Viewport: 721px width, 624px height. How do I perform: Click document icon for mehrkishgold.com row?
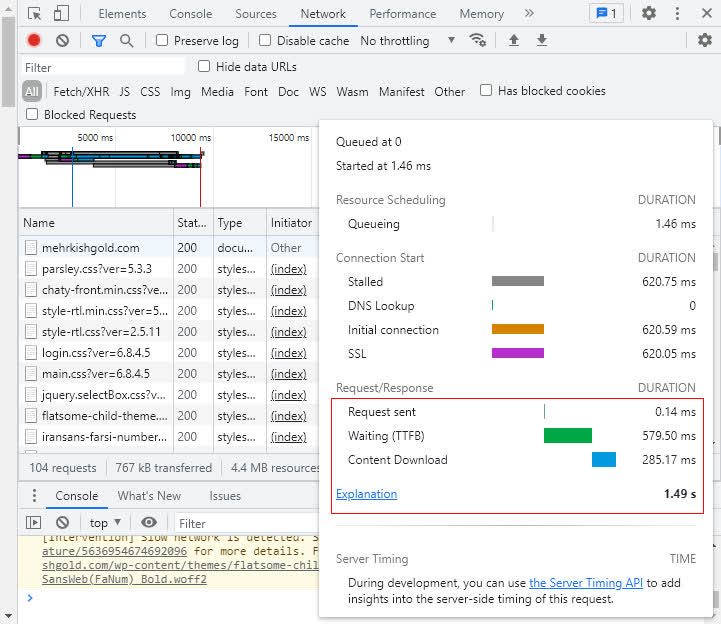pyautogui.click(x=31, y=248)
